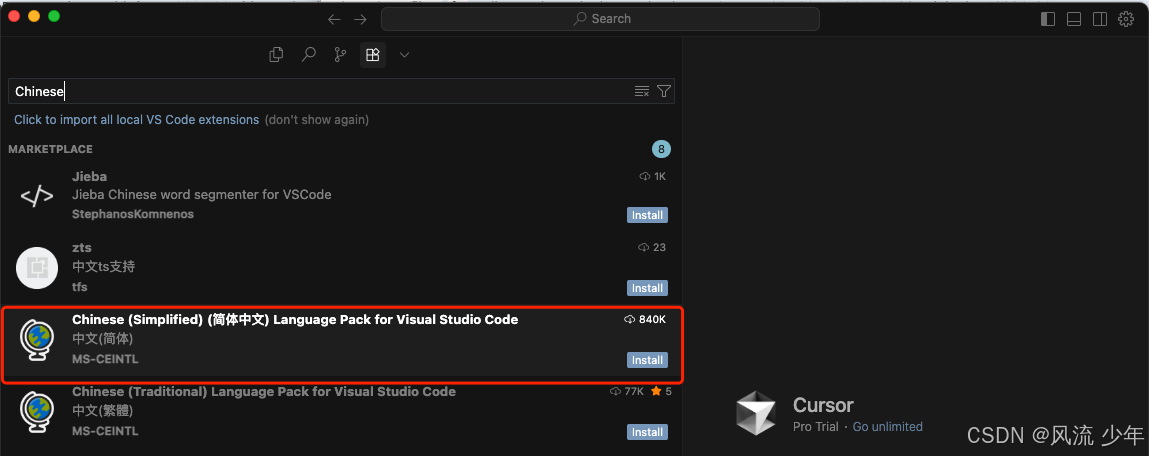Click the Chinese (Simplified) globe icon
The width and height of the screenshot is (1149, 456).
[x=37, y=340]
